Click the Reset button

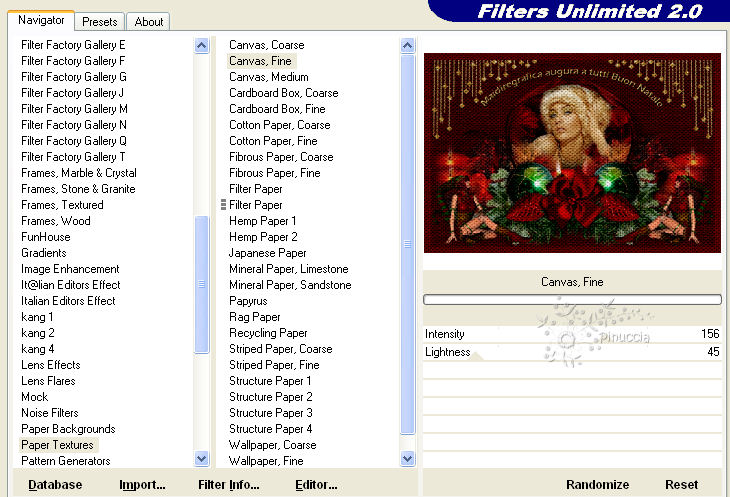[x=681, y=485]
